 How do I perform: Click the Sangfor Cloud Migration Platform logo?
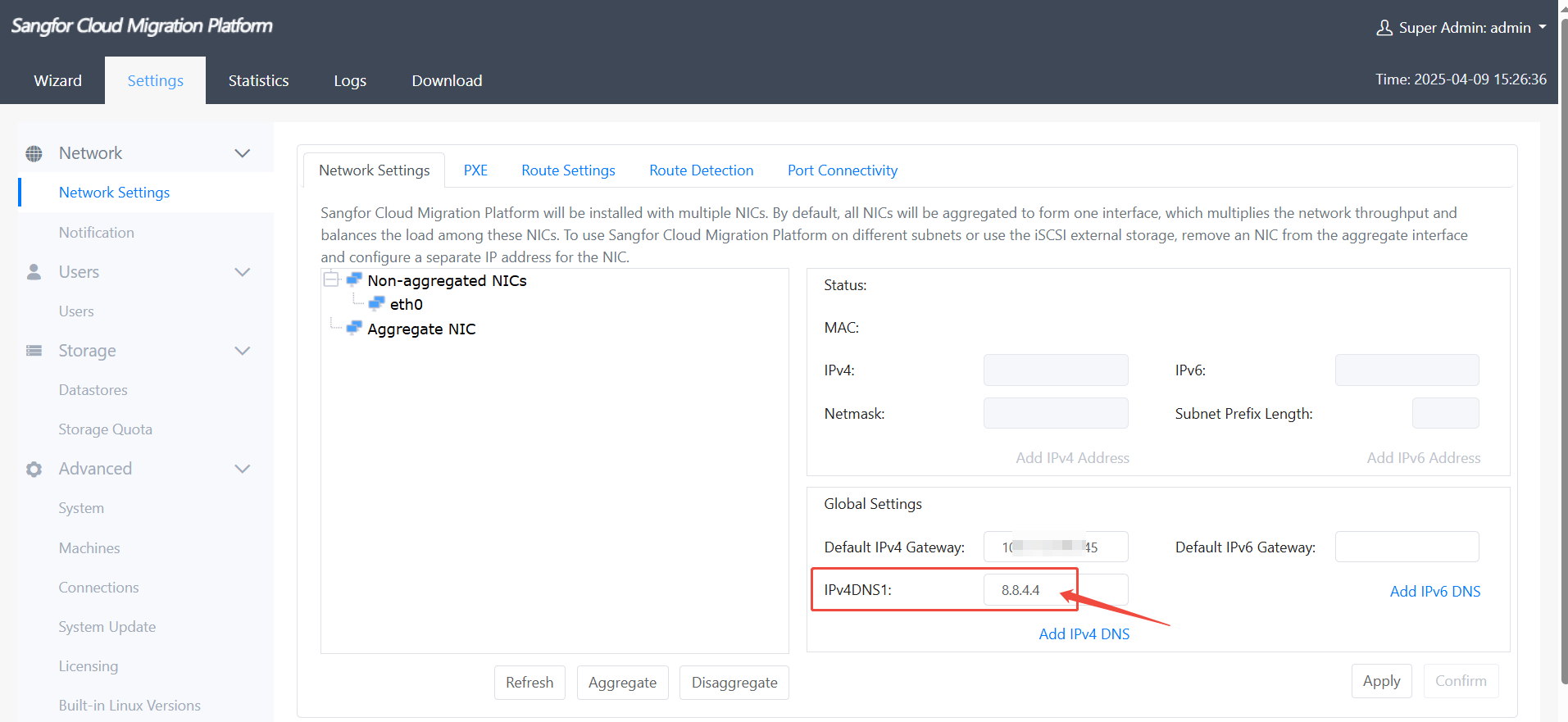point(142,26)
